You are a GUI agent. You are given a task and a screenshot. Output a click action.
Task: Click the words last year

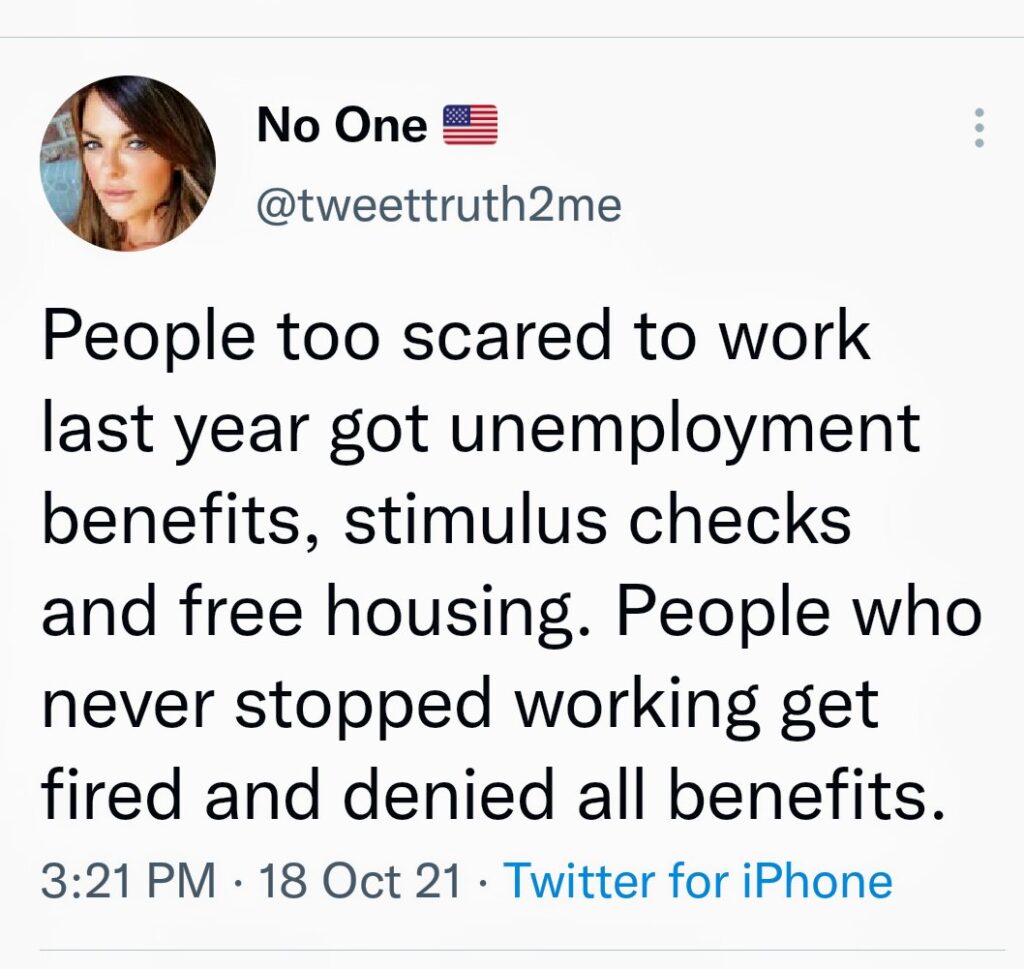point(175,431)
